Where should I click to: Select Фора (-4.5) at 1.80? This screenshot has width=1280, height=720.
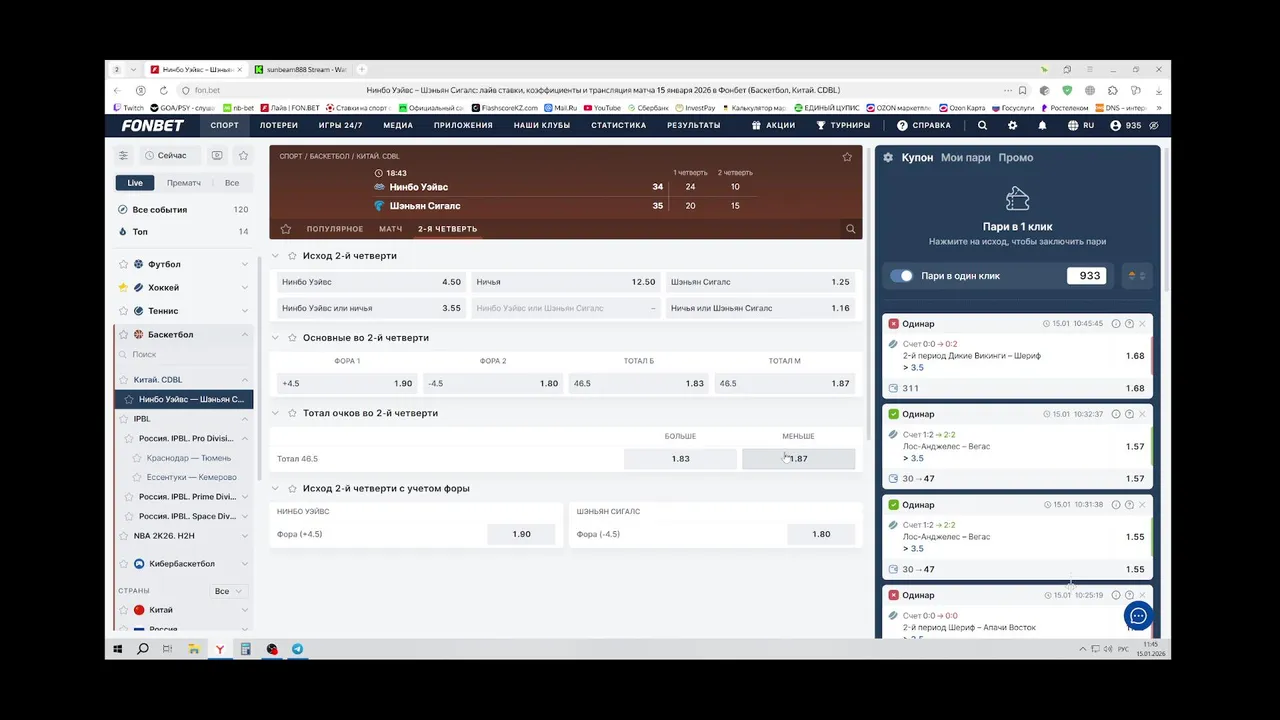(x=821, y=534)
